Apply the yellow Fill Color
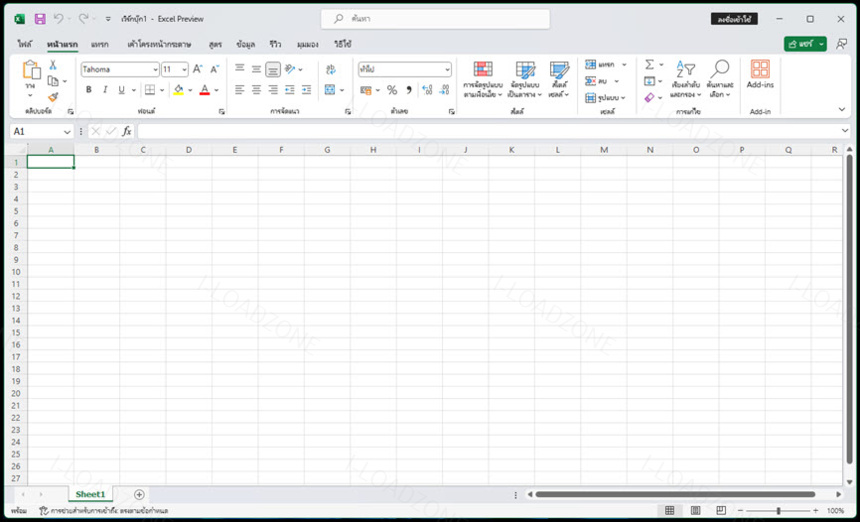This screenshot has width=860, height=522. click(179, 89)
